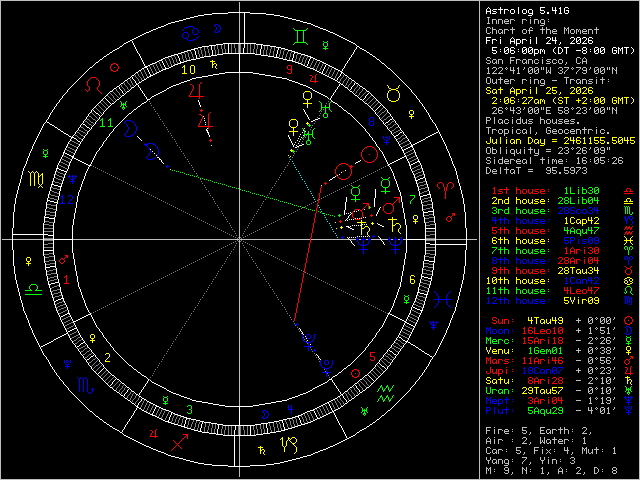The image size is (640, 480).
Task: Click the Julian Day value line
Action: (559, 139)
